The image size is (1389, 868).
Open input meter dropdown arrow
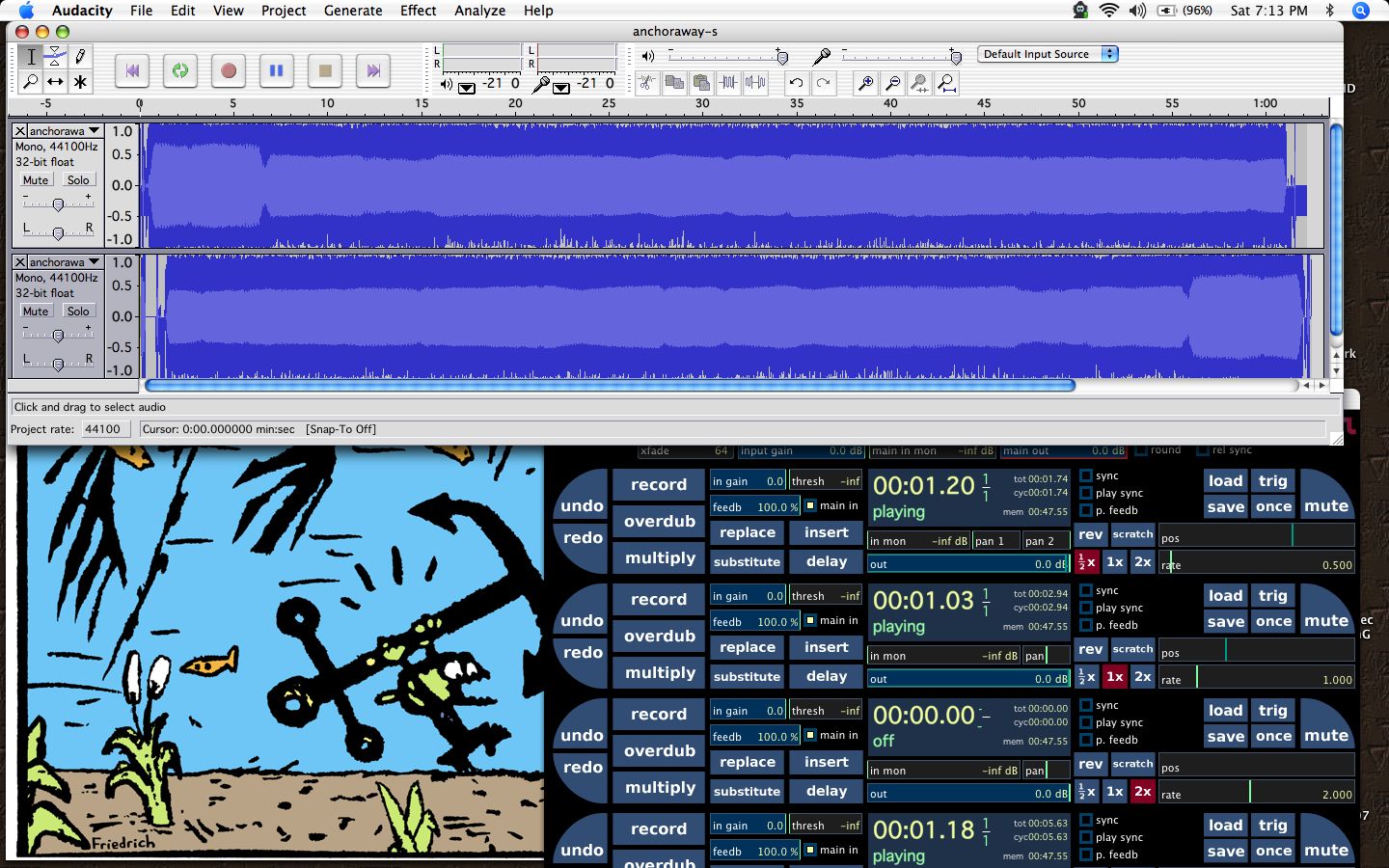click(x=561, y=87)
